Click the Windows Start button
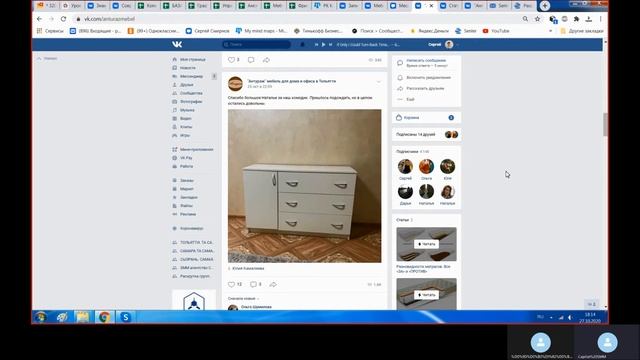The image size is (640, 360). click(x=40, y=317)
